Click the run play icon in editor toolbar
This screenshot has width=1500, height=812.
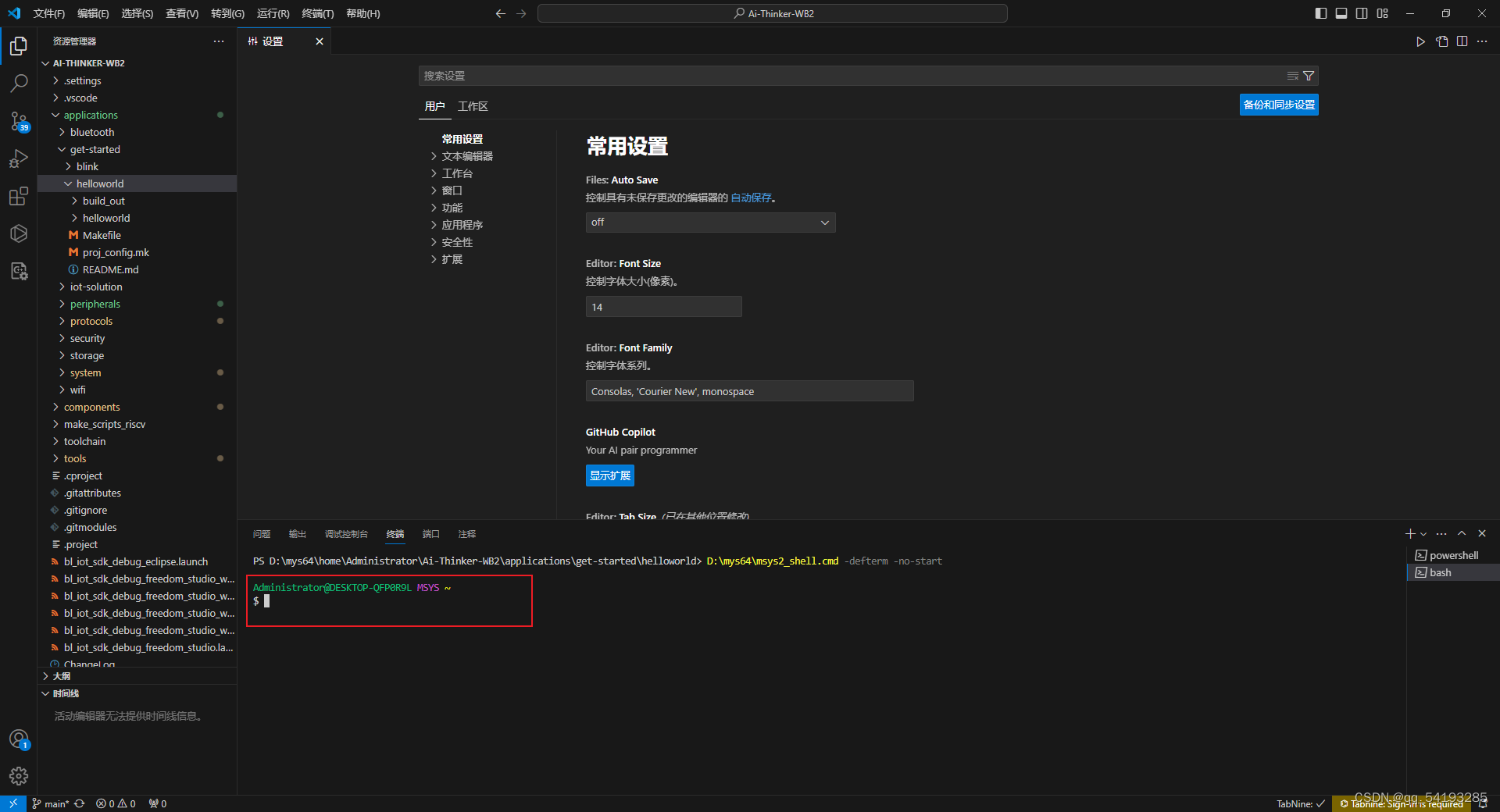[x=1420, y=41]
